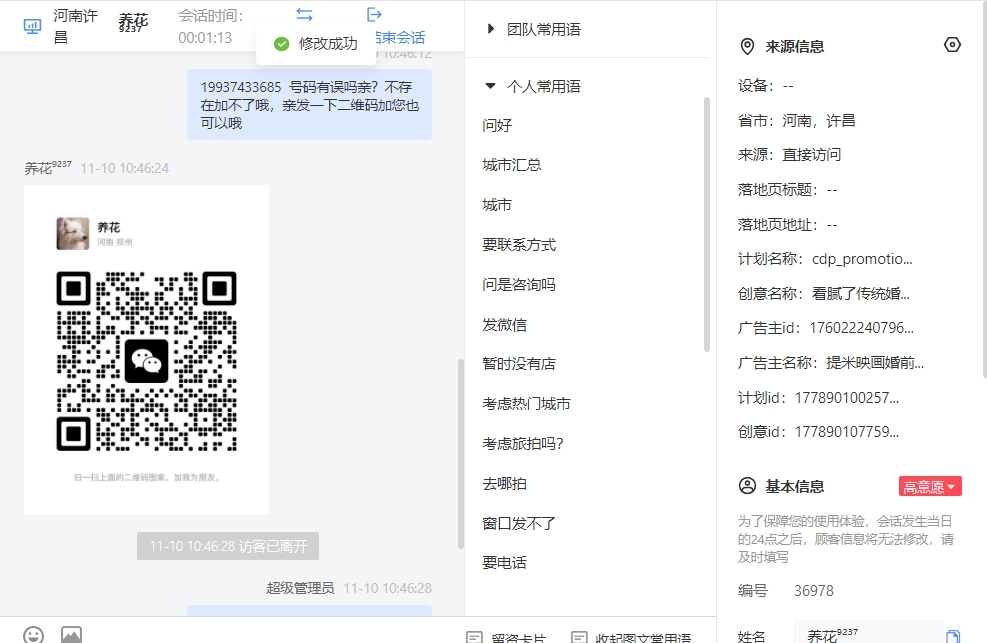Select the 城市汇总 quick phrase
The height and width of the screenshot is (643, 987).
512,165
